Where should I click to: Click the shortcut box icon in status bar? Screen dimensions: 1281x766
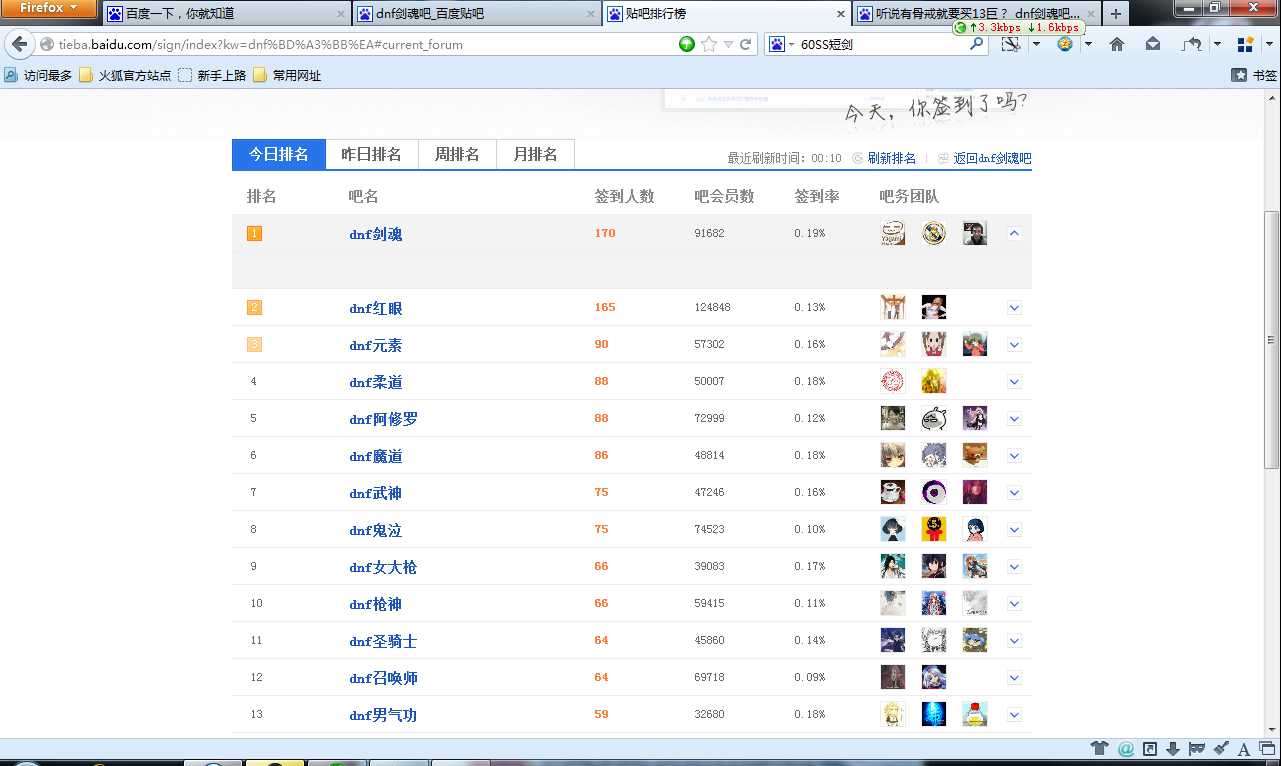(1150, 748)
